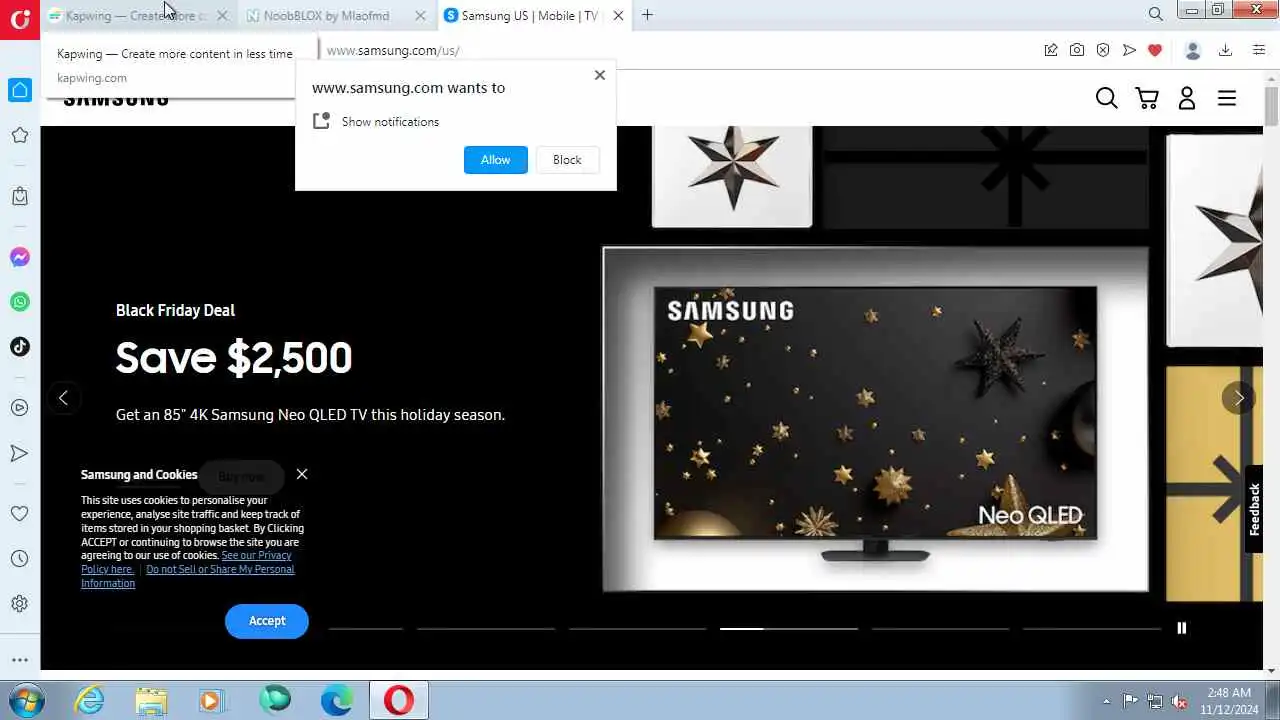Close the Samsung and Cookies banner
Viewport: 1280px width, 720px height.
pyautogui.click(x=302, y=474)
